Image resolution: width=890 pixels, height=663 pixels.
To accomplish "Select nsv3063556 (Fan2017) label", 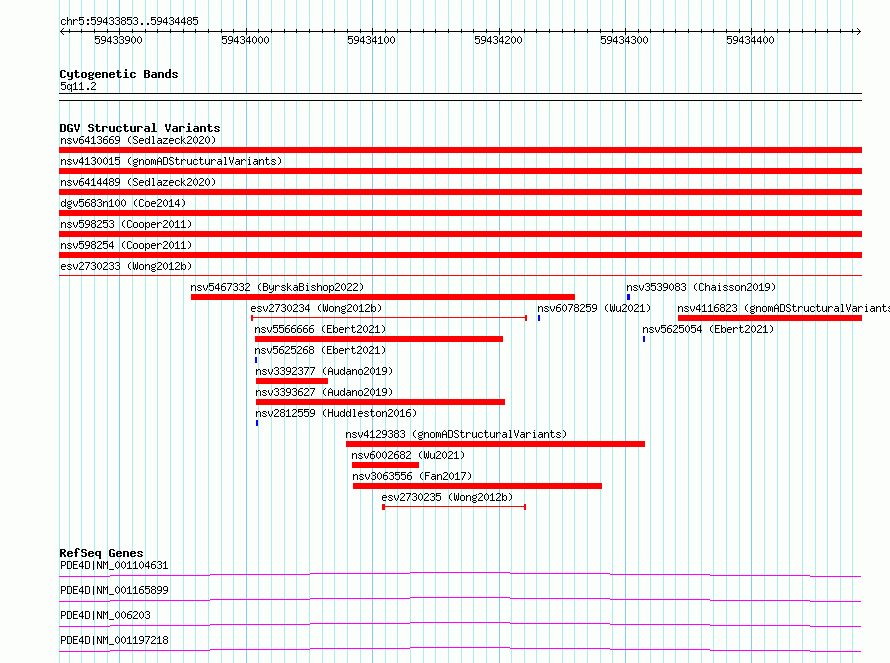I will click(x=412, y=476).
